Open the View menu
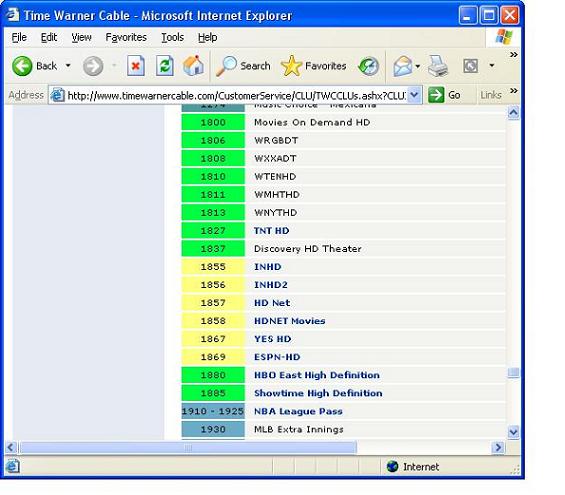This screenshot has width=565, height=495. tap(81, 37)
